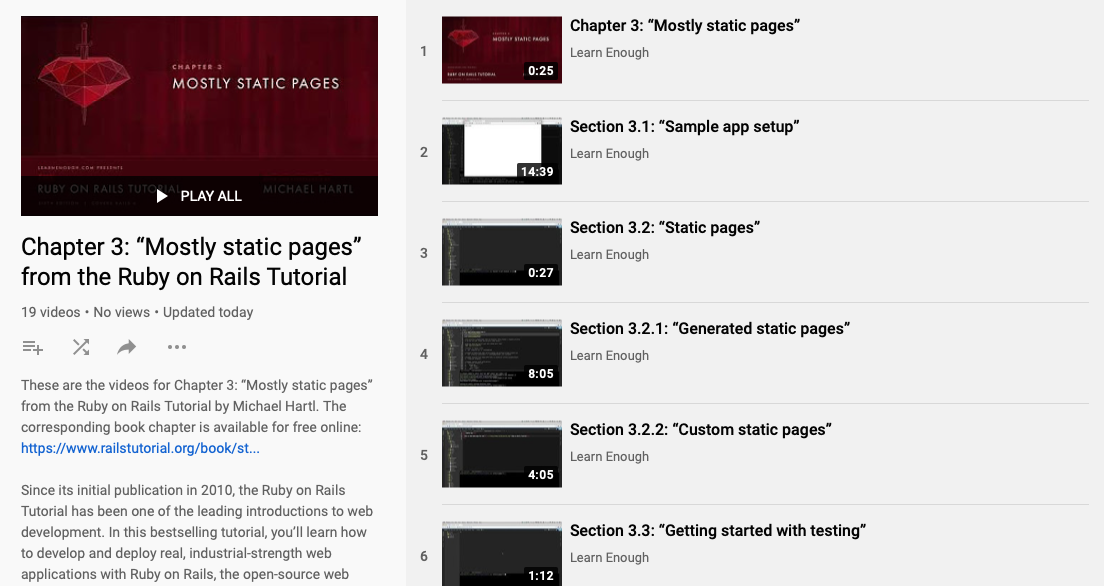Select the Section 3.1 "Sample app setup" title

click(x=684, y=127)
